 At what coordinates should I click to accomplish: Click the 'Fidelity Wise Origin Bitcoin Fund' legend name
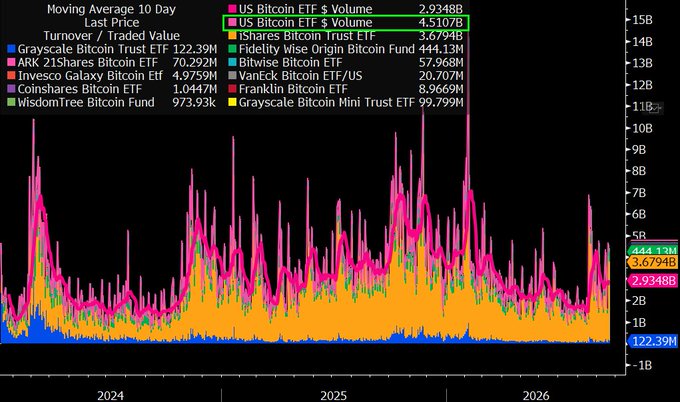[x=327, y=49]
